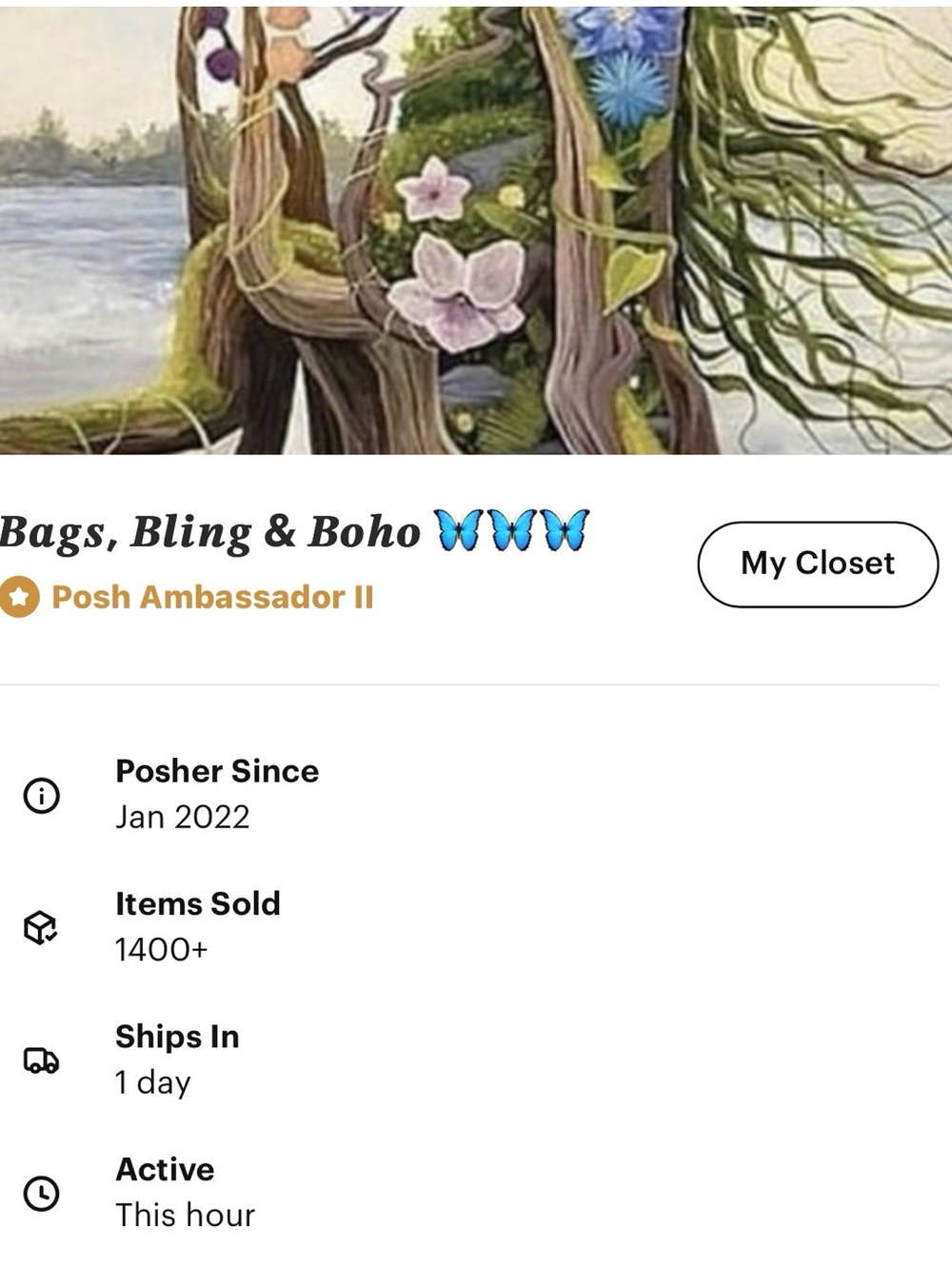Select the This hour activity text

(x=186, y=1215)
